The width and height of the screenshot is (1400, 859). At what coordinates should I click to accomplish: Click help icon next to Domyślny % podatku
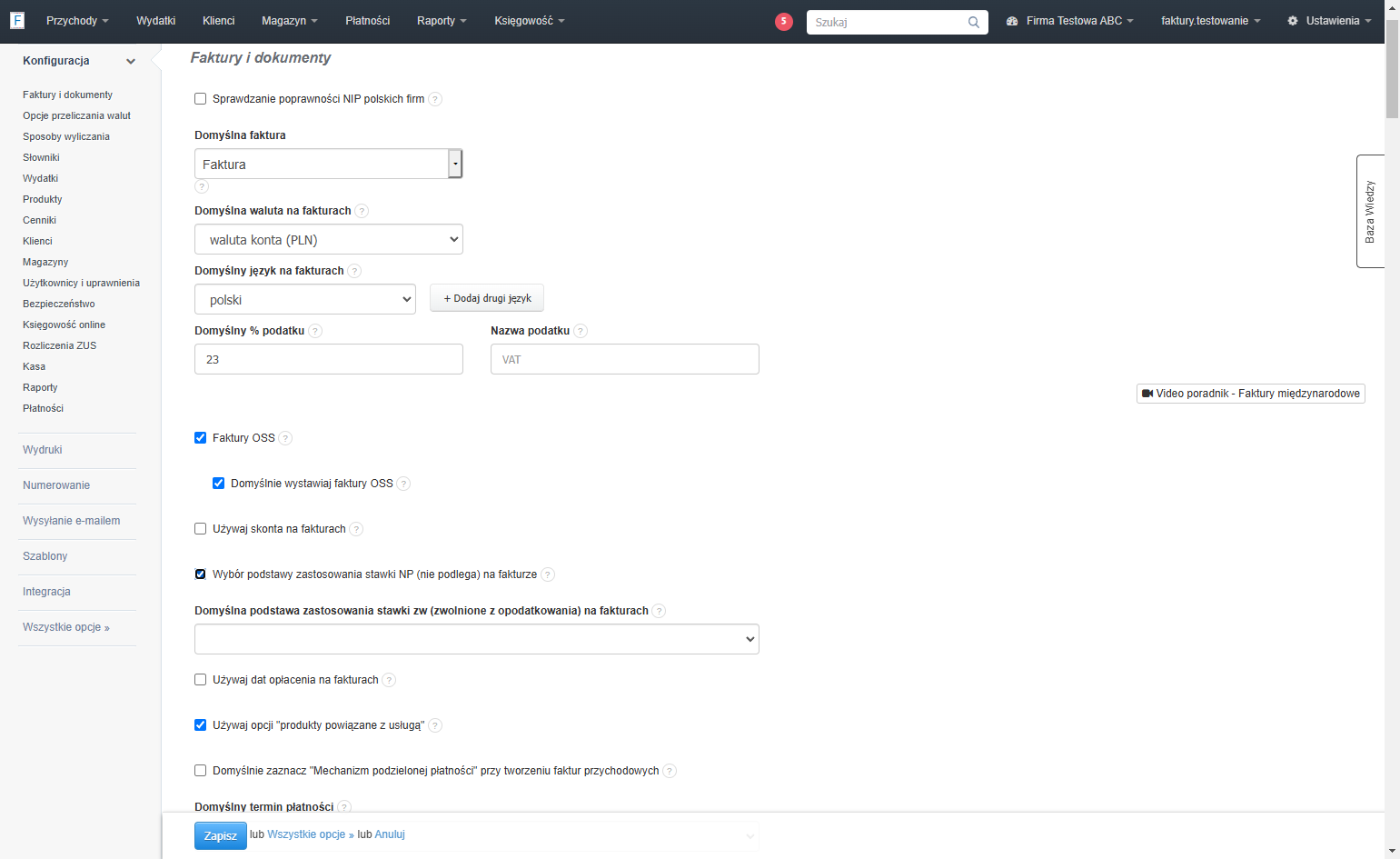point(315,331)
